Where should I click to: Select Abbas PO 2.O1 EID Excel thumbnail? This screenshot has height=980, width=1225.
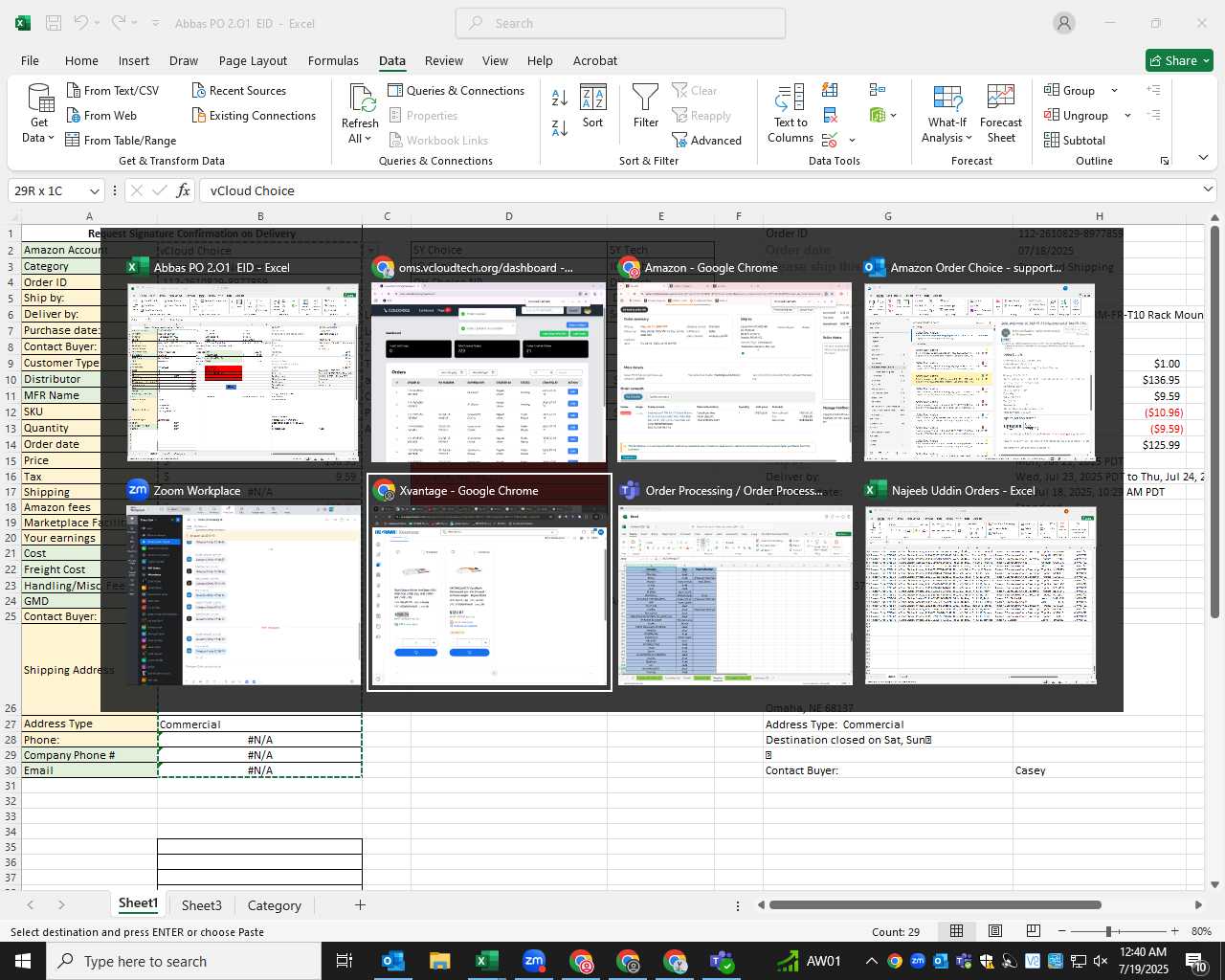[x=243, y=360]
